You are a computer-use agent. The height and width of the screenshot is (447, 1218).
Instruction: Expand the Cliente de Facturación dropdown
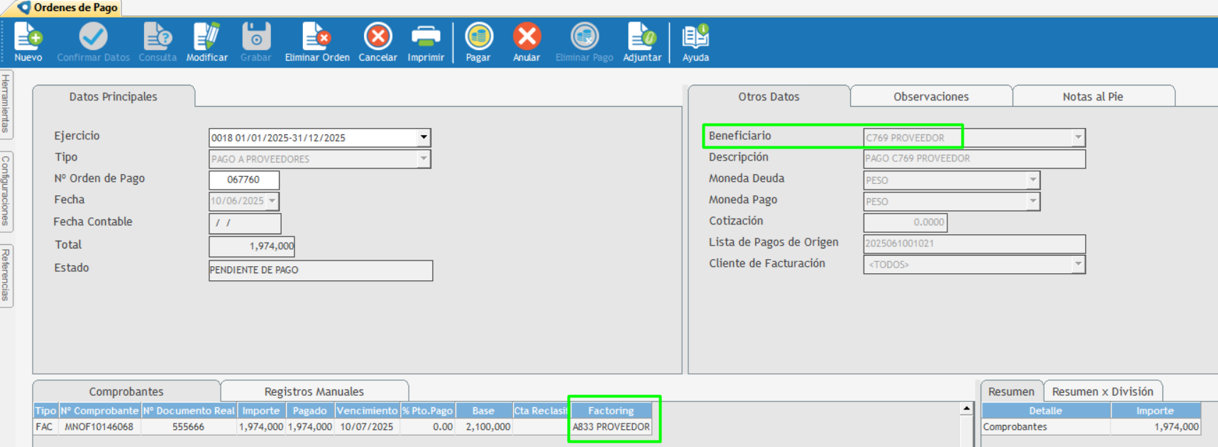point(1077,265)
